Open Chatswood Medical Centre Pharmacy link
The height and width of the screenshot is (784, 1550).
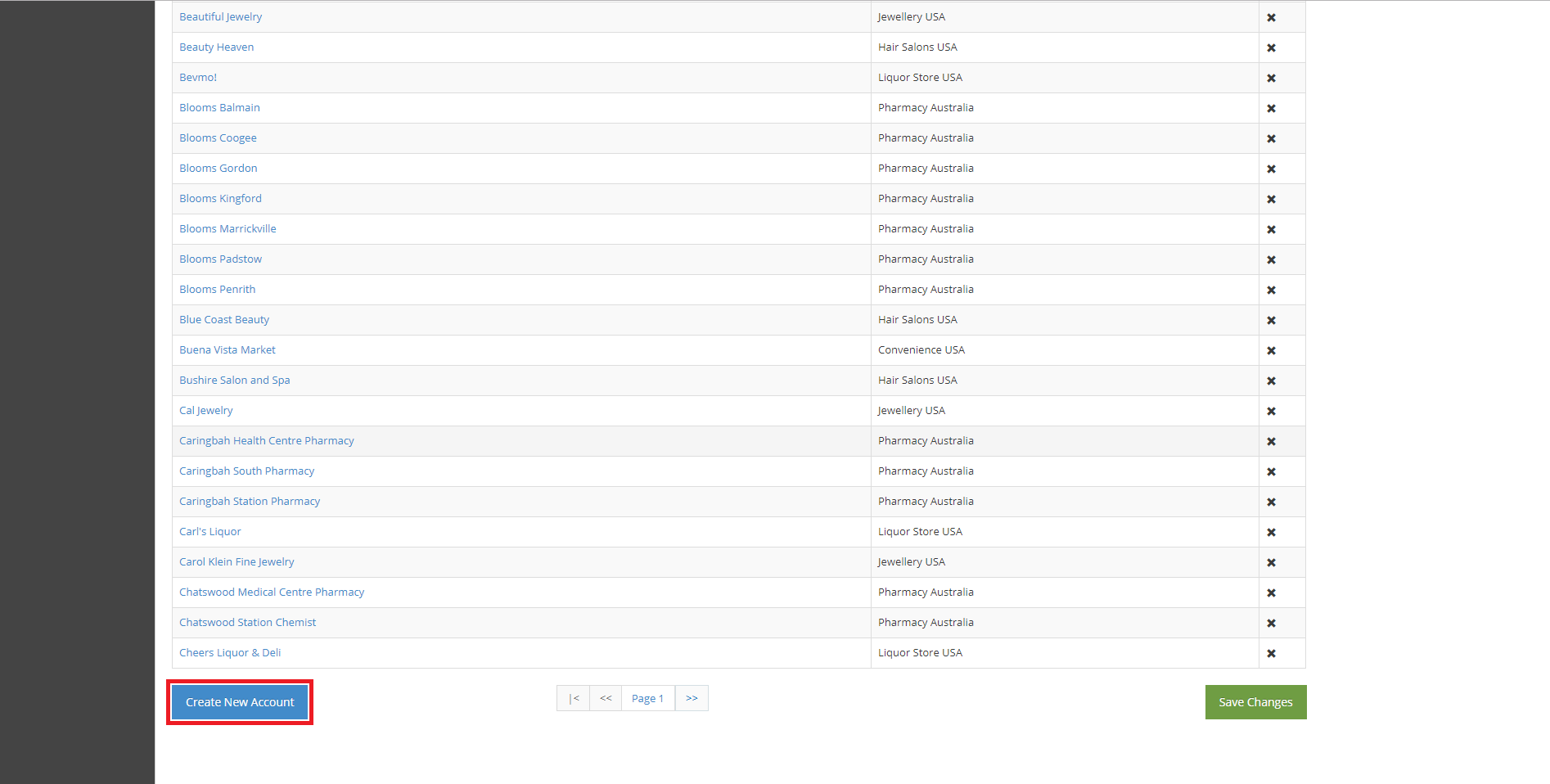pos(272,592)
